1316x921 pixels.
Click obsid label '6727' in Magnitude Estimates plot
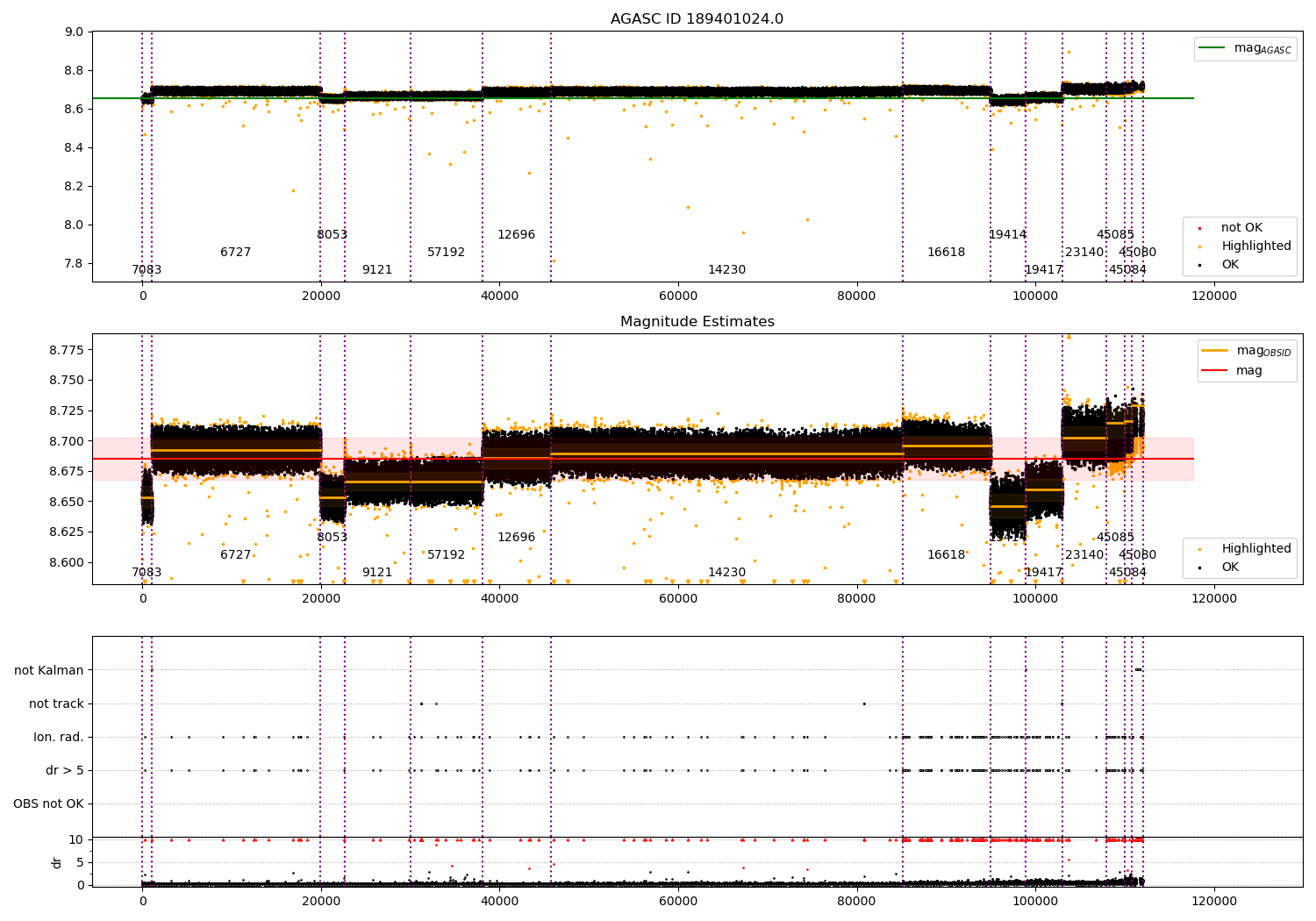pyautogui.click(x=235, y=555)
